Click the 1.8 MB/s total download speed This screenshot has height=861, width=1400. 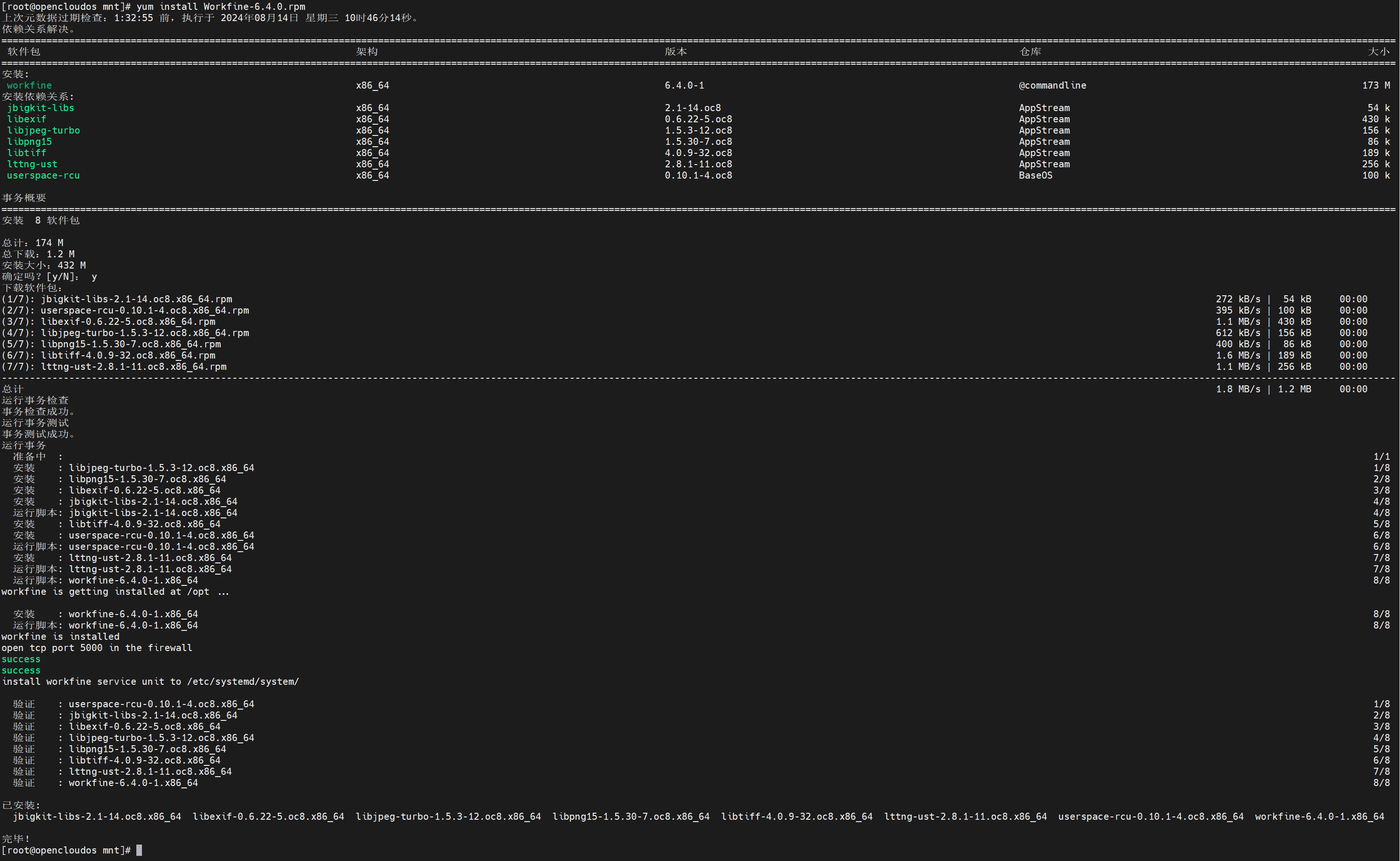1238,389
